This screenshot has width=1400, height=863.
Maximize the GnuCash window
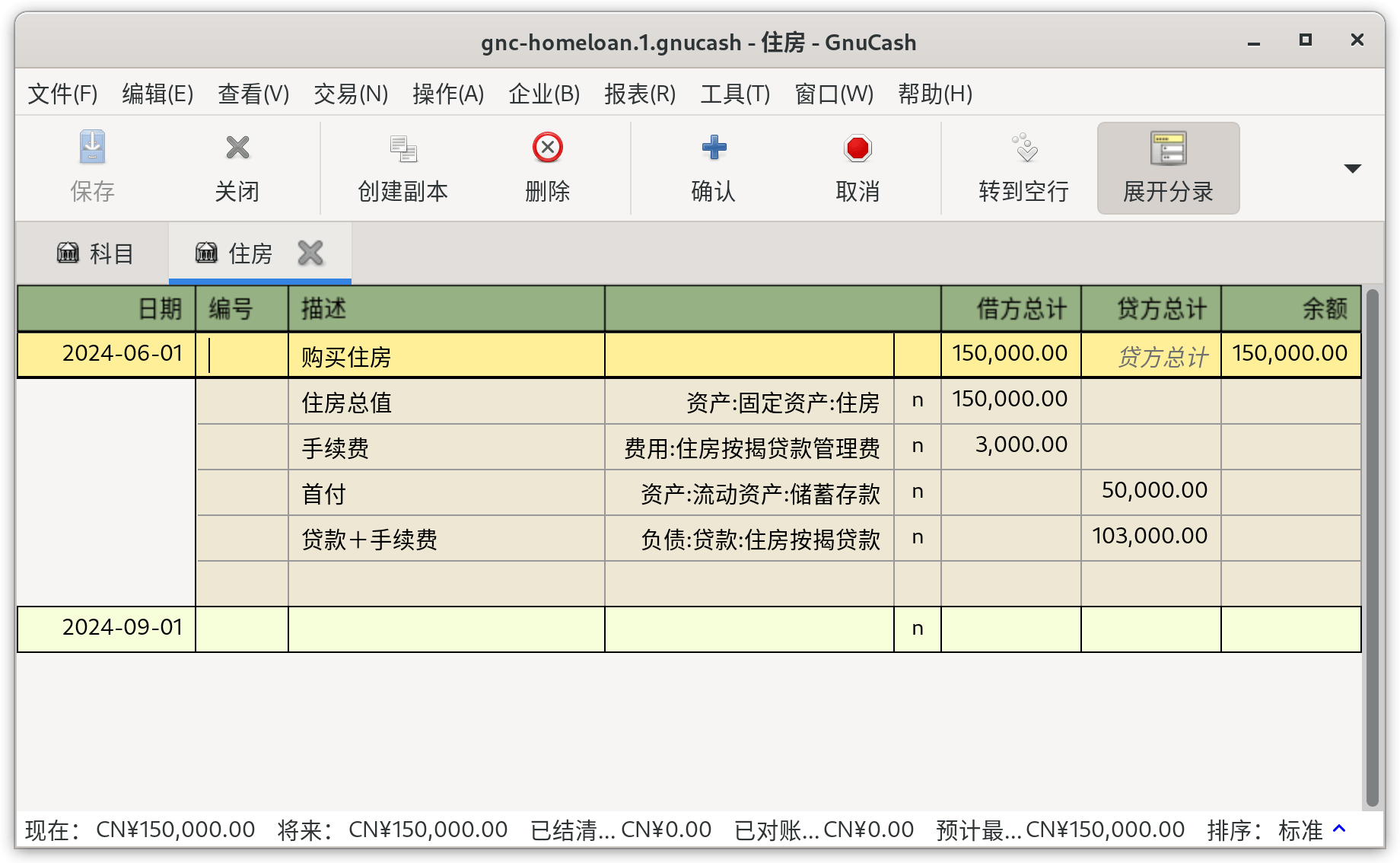[x=1306, y=40]
